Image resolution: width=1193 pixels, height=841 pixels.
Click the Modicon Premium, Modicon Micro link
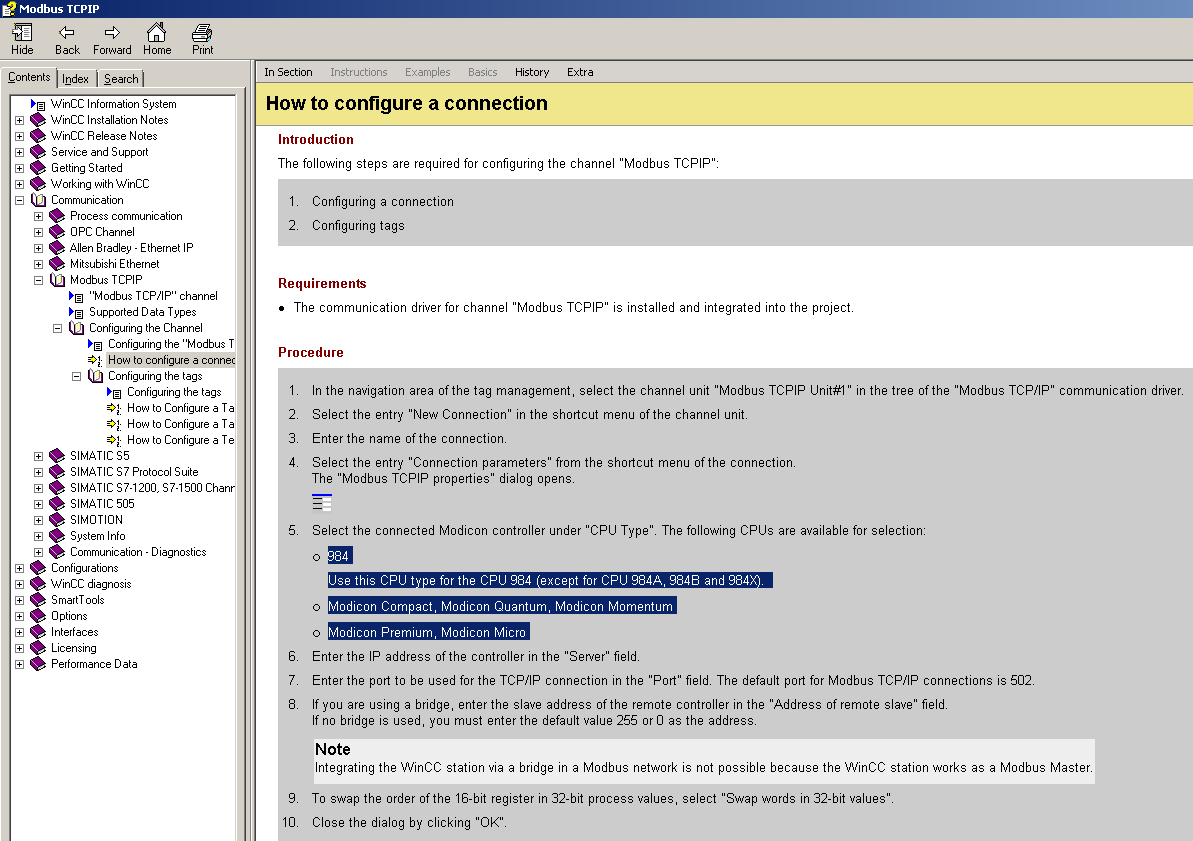(428, 632)
